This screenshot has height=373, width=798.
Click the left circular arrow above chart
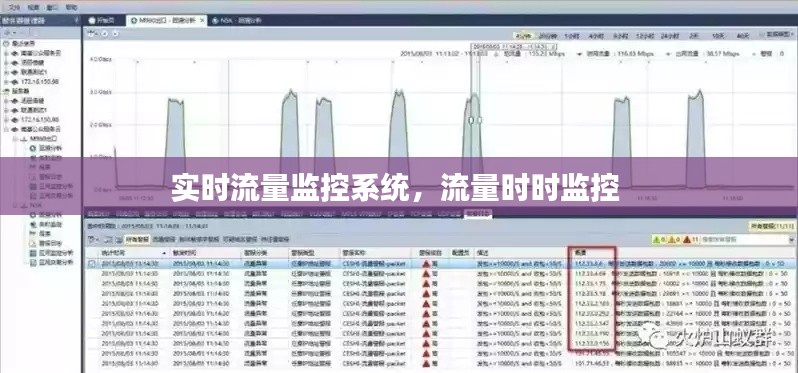pyautogui.click(x=105, y=34)
